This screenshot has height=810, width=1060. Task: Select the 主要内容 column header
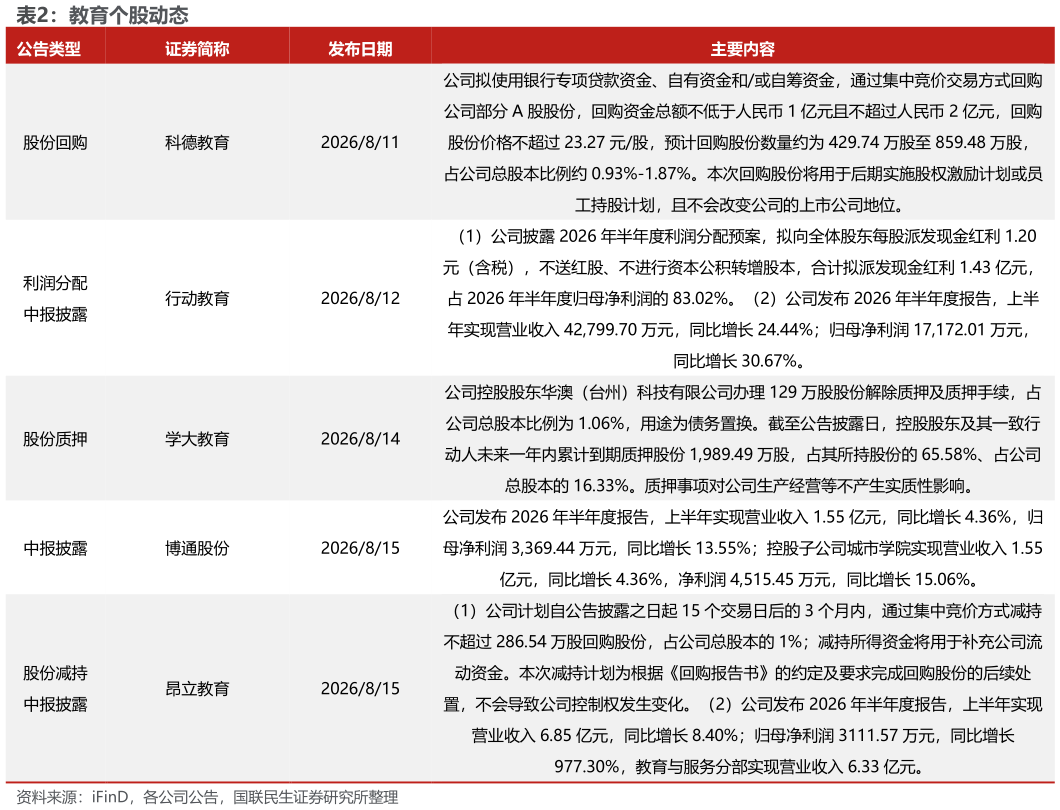743,49
